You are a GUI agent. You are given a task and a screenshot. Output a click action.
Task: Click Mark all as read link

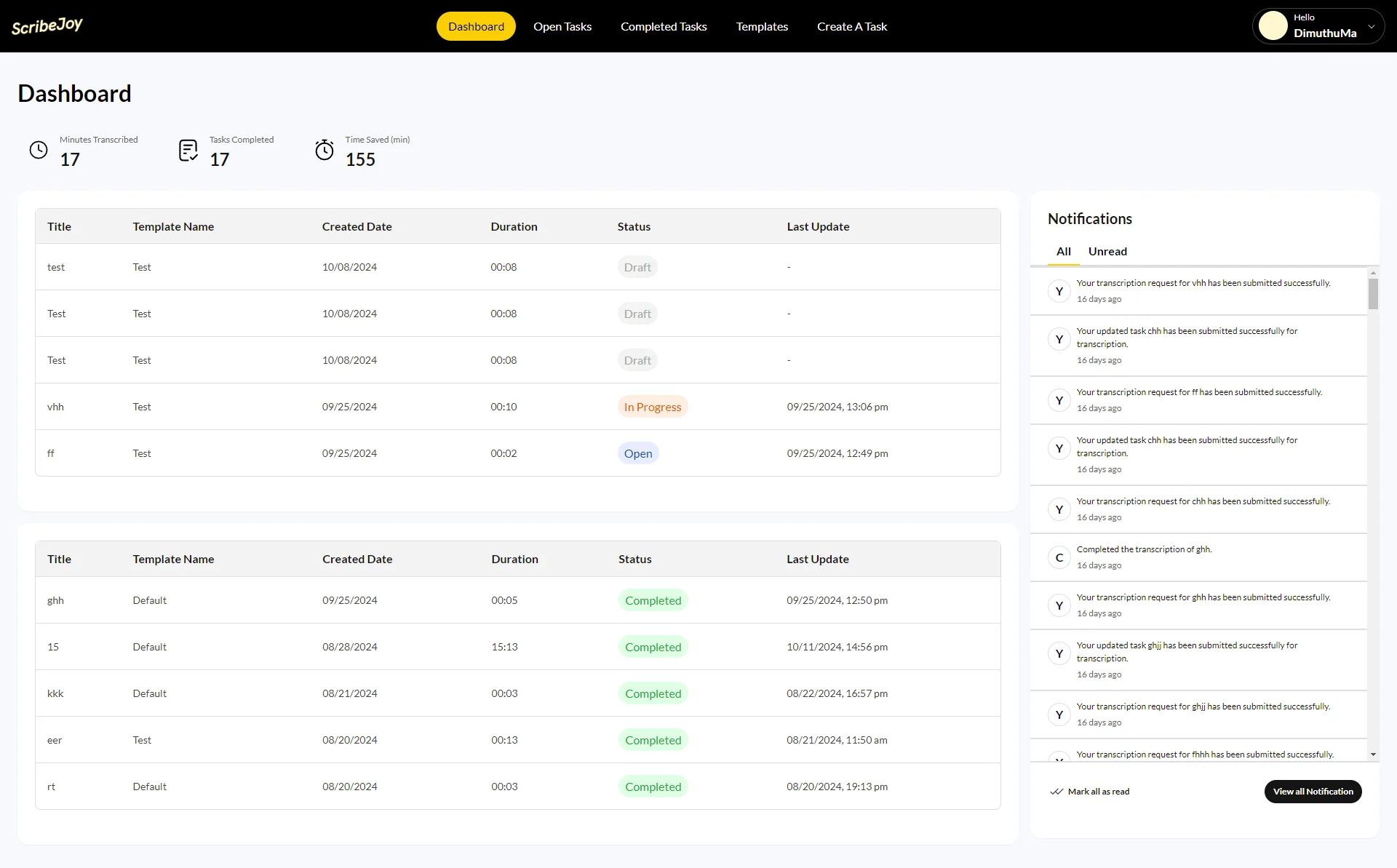(1098, 792)
